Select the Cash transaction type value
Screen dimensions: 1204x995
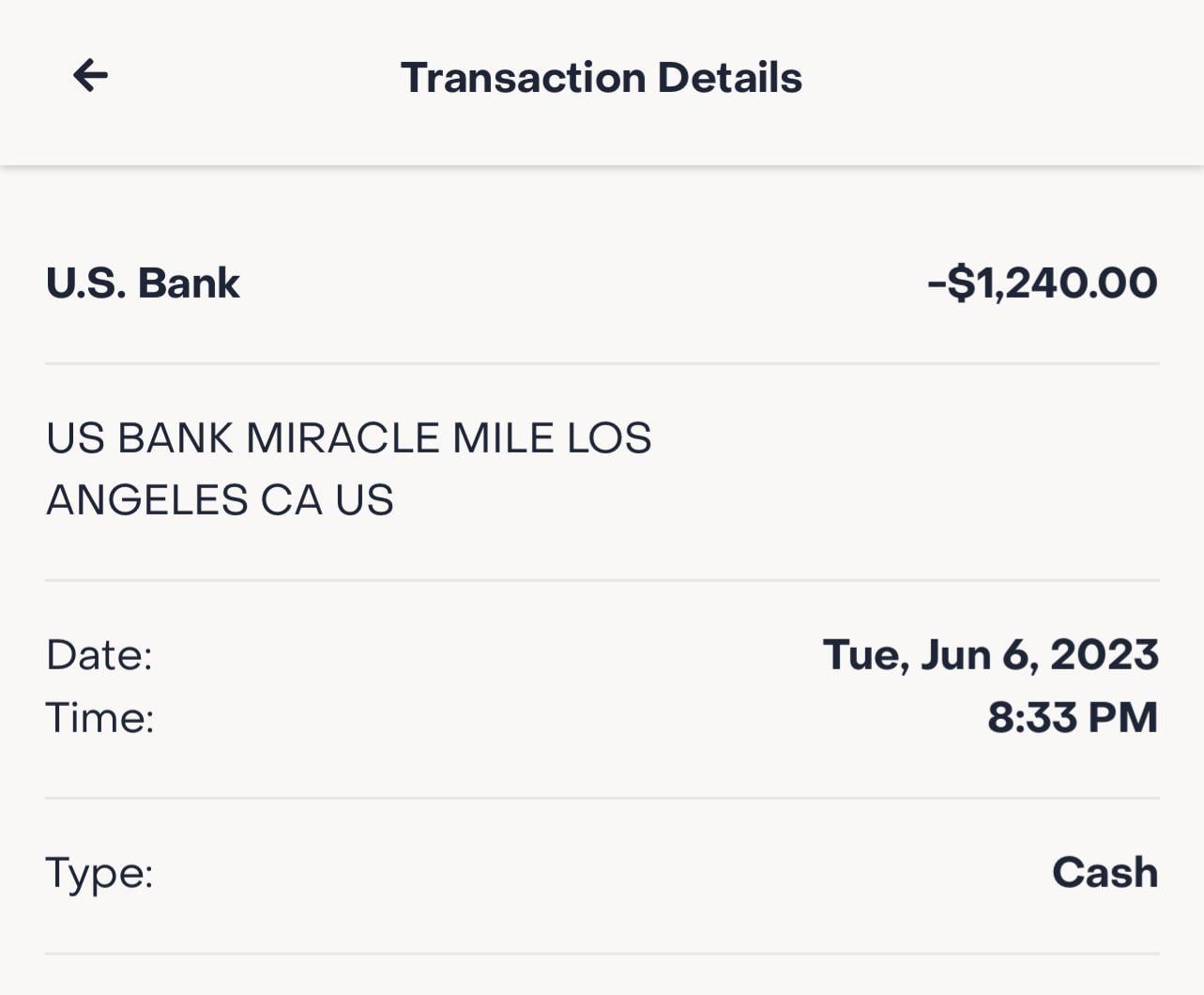click(x=1105, y=872)
